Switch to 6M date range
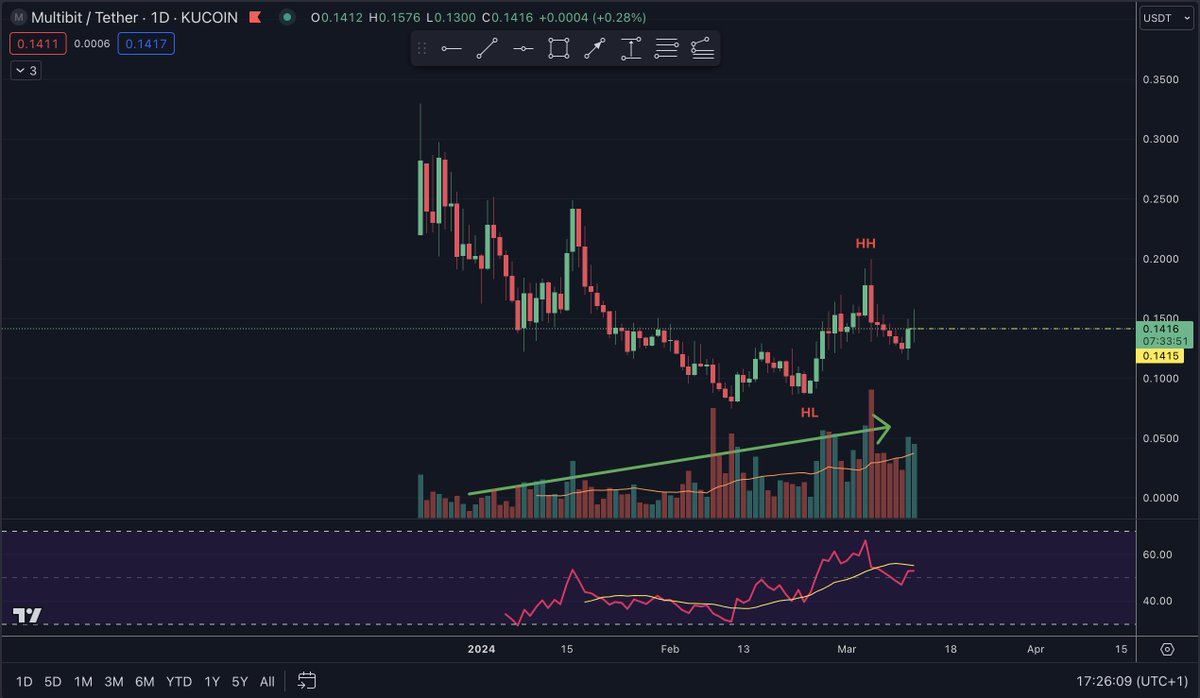This screenshot has height=698, width=1200. coord(145,681)
